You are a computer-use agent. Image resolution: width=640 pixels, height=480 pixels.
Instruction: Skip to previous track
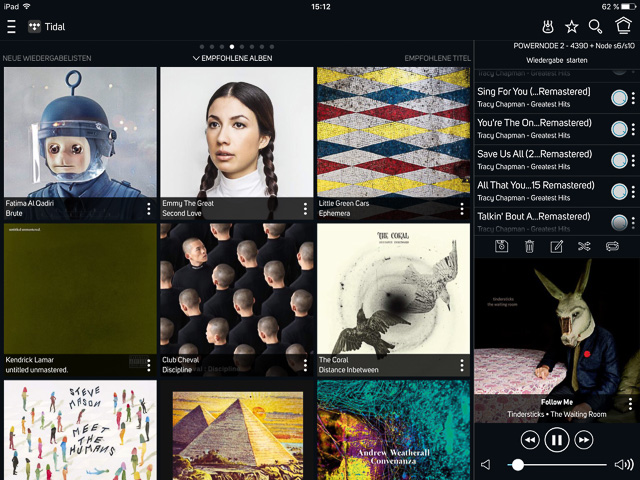coord(530,440)
